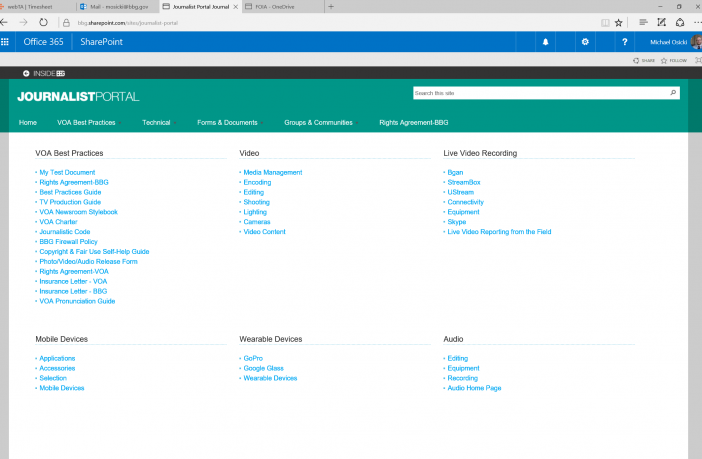Expand the Technical menu
Screen dimensions: 702x459
tap(159, 122)
